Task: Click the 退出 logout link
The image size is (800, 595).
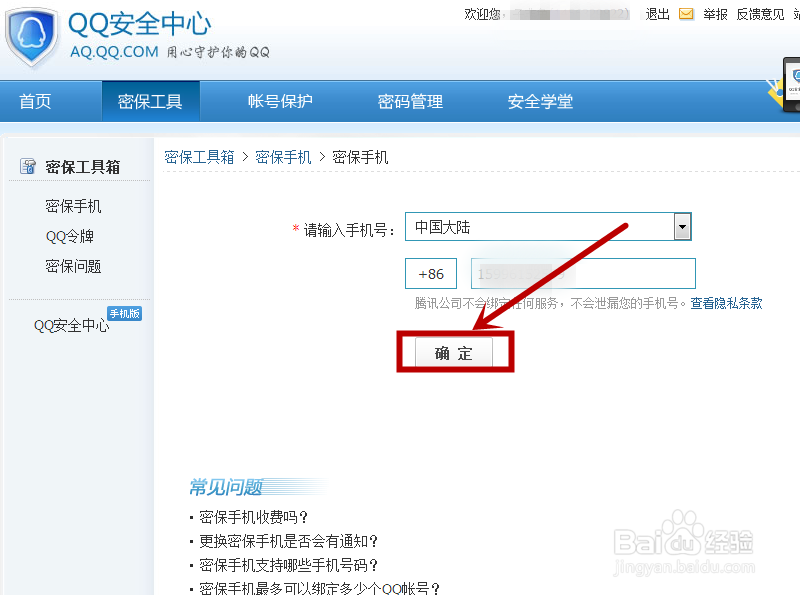Action: (x=657, y=14)
